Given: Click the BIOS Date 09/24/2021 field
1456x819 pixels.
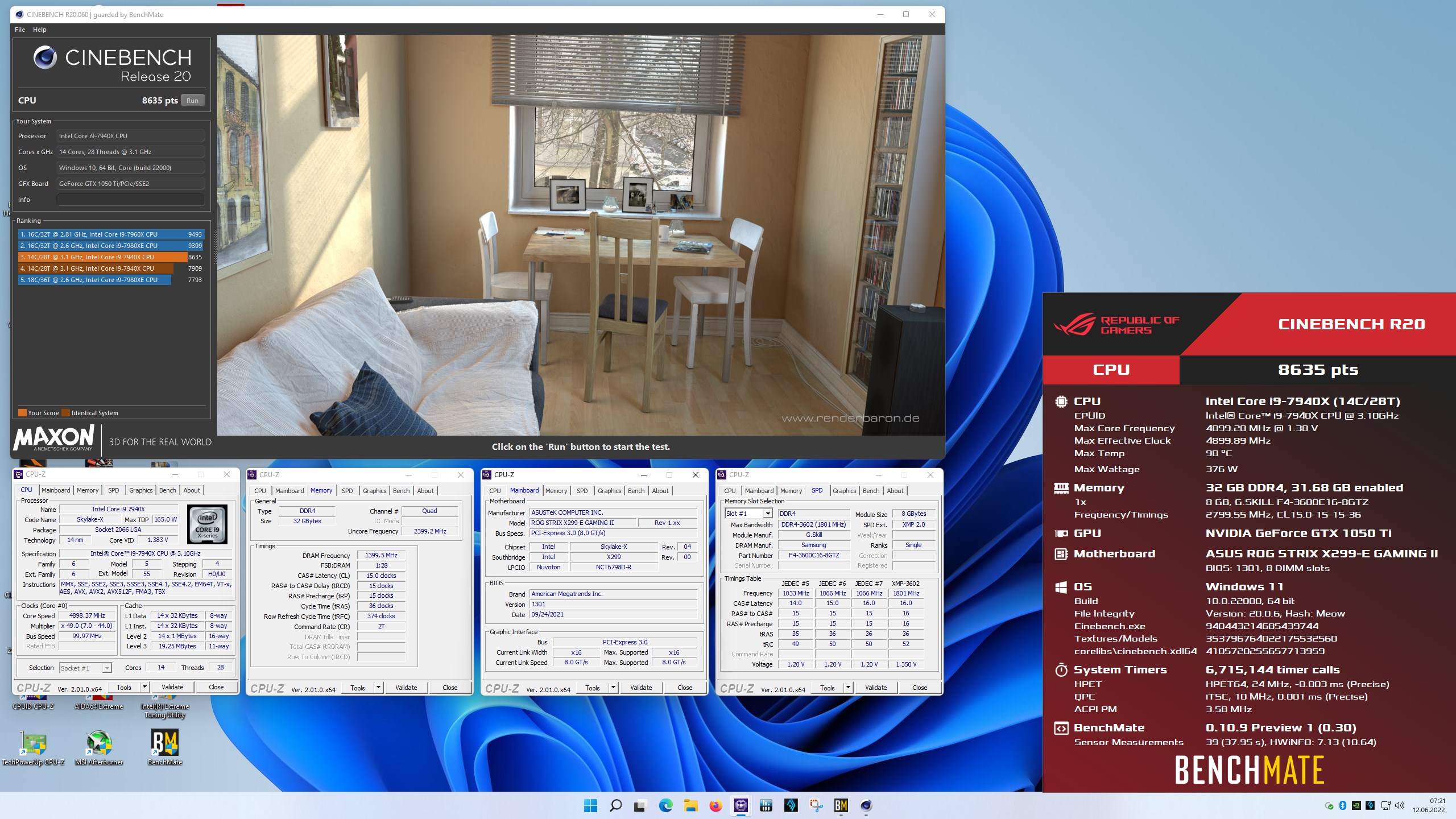Looking at the screenshot, I should (613, 614).
